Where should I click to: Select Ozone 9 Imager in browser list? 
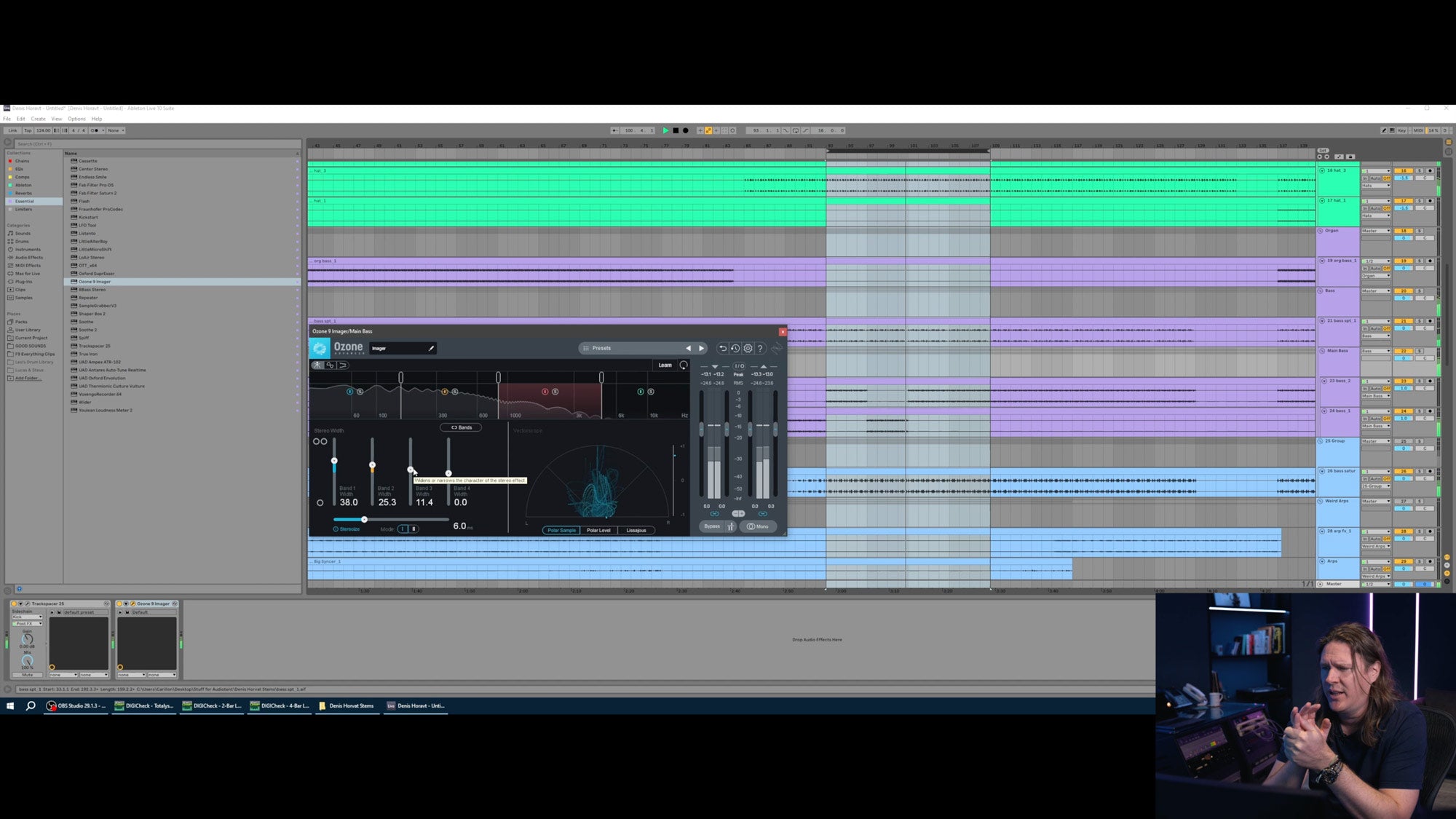(95, 282)
